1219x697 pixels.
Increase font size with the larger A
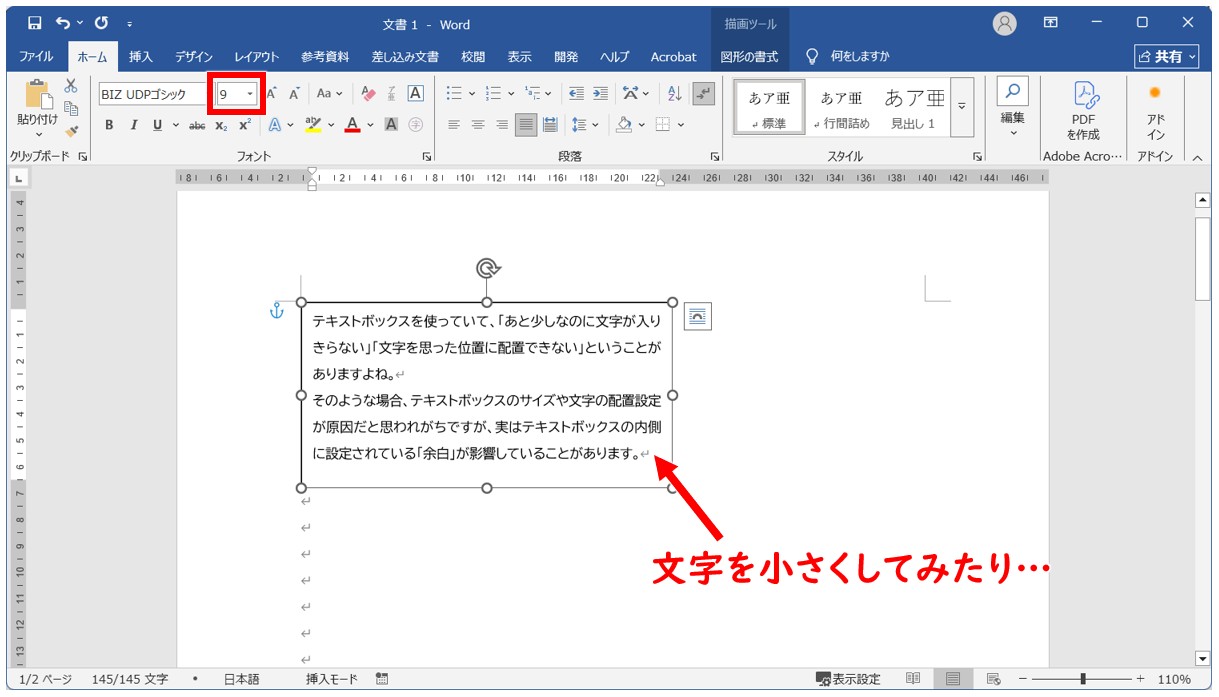[271, 94]
